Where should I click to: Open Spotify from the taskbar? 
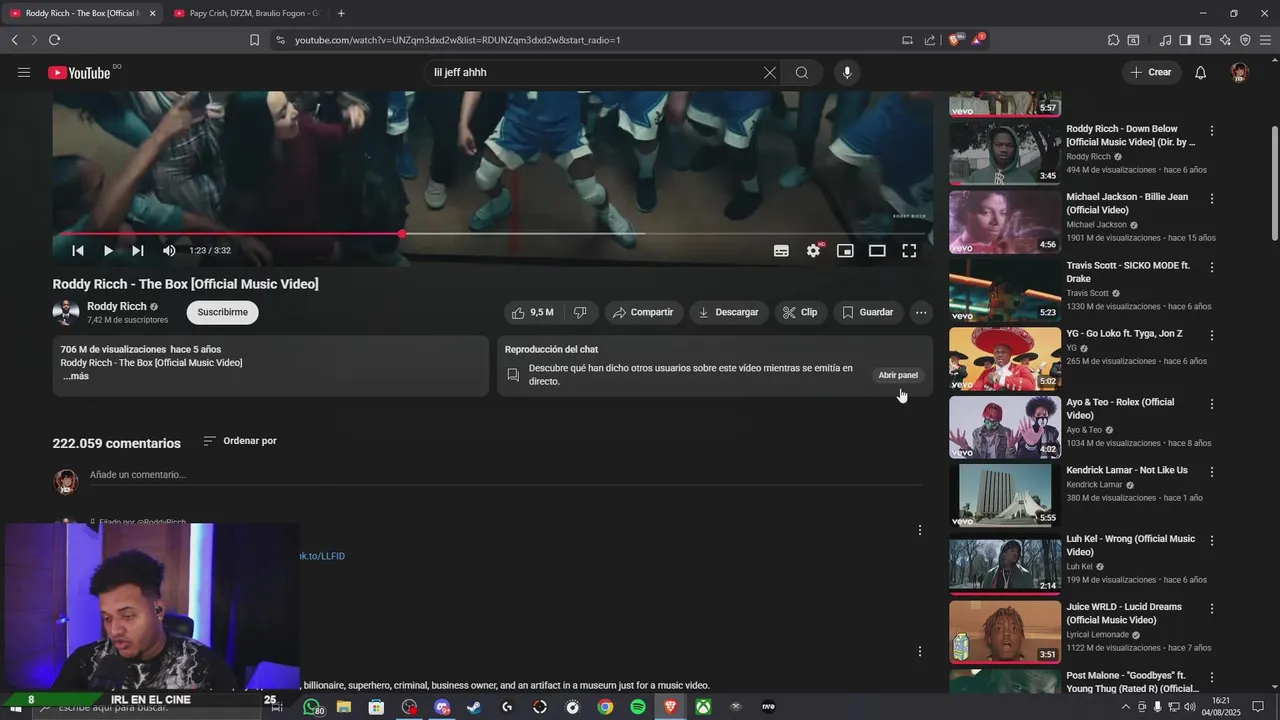[638, 707]
